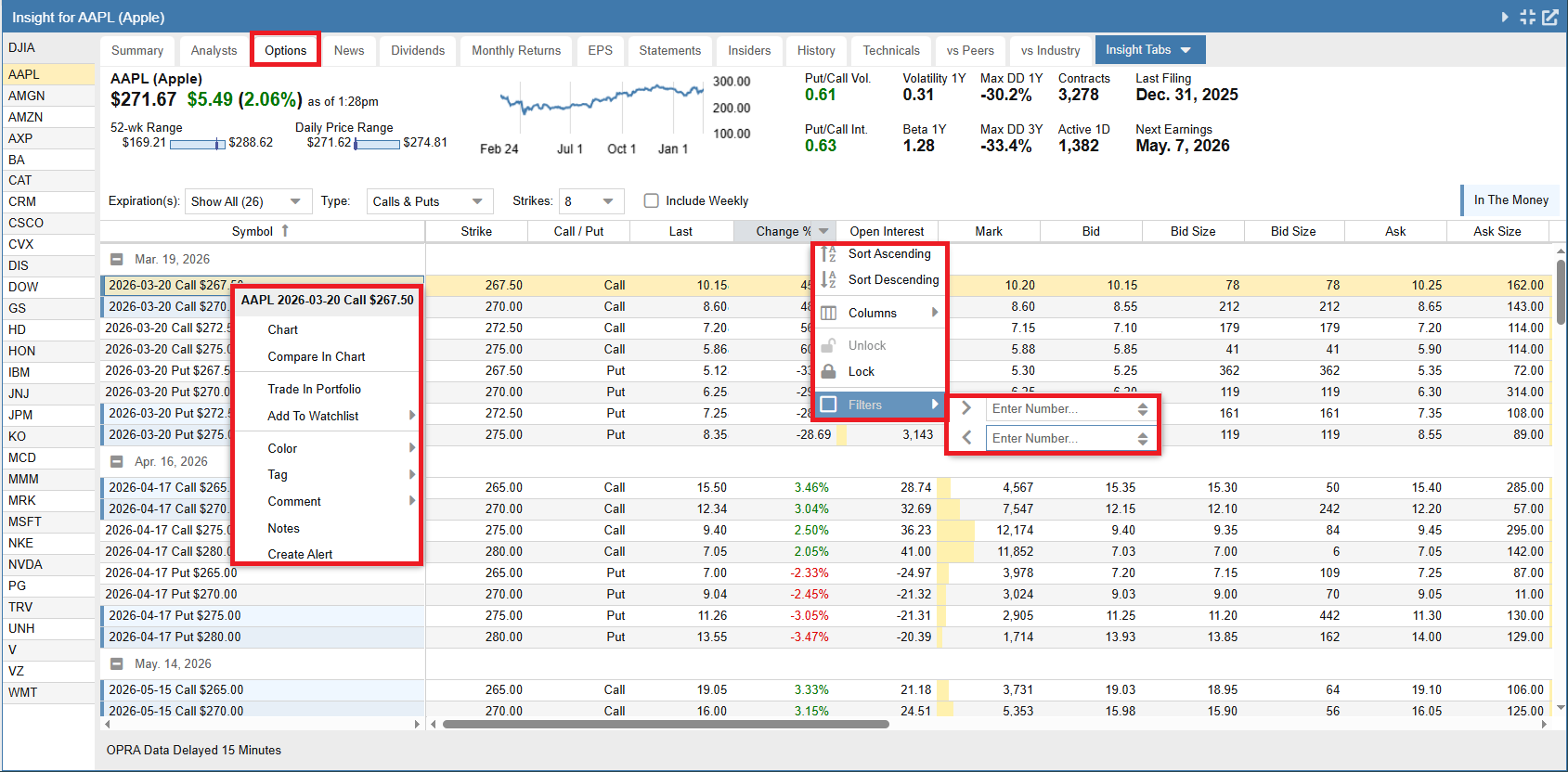Open the vs Peers tab

[x=970, y=50]
